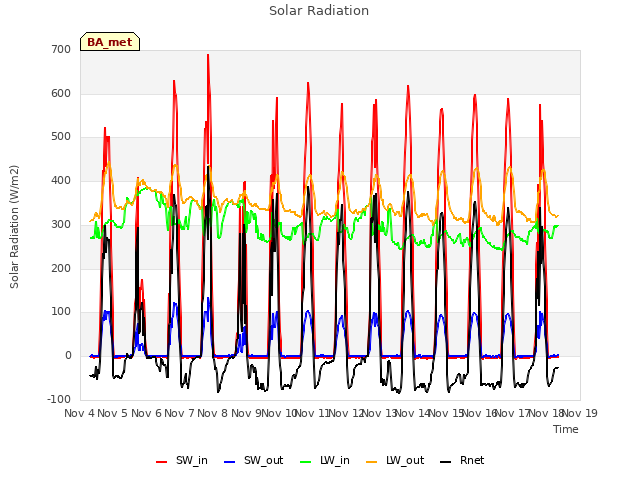Click the 400 y-axis tick label

(61, 180)
